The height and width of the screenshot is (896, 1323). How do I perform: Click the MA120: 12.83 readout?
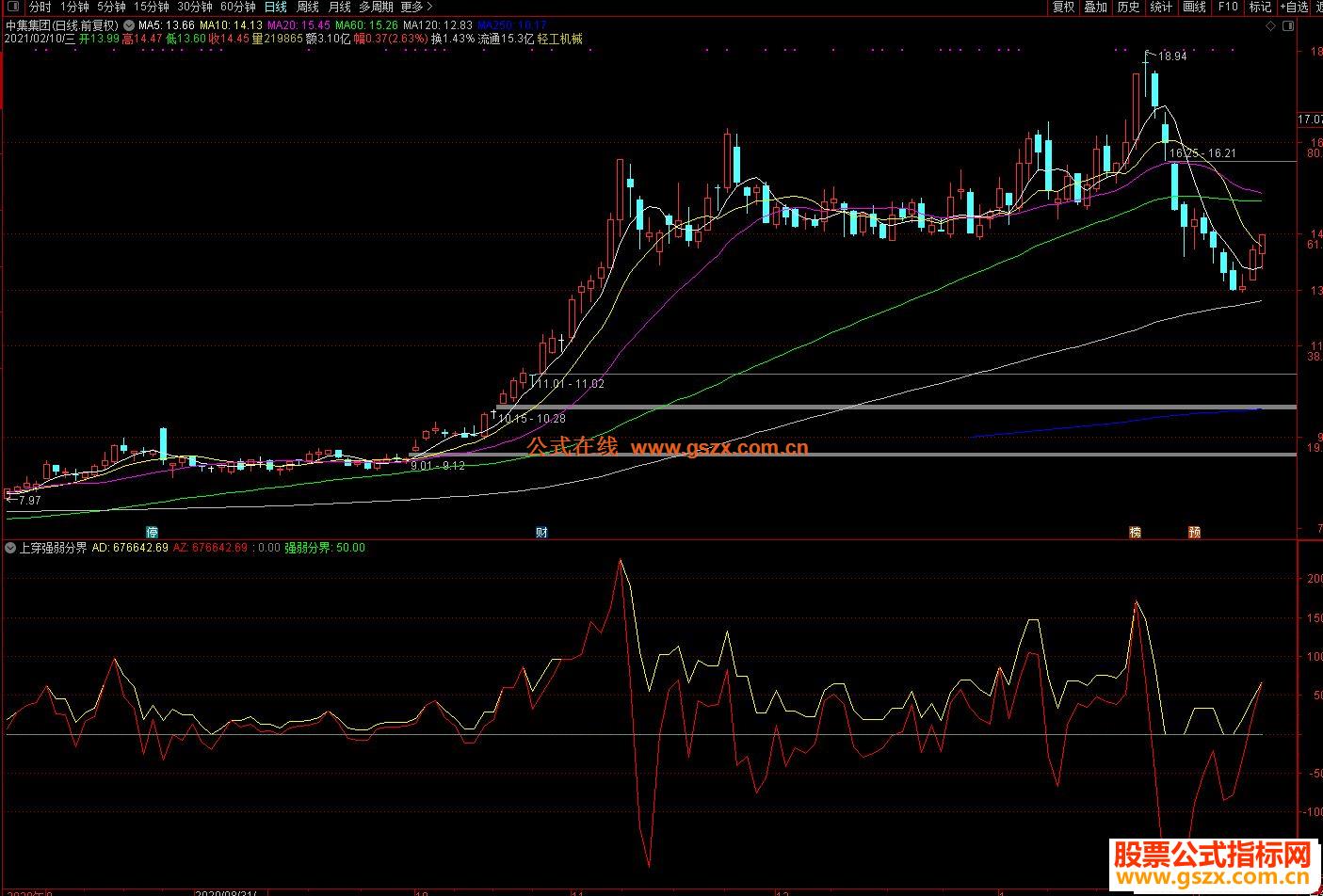(x=438, y=25)
